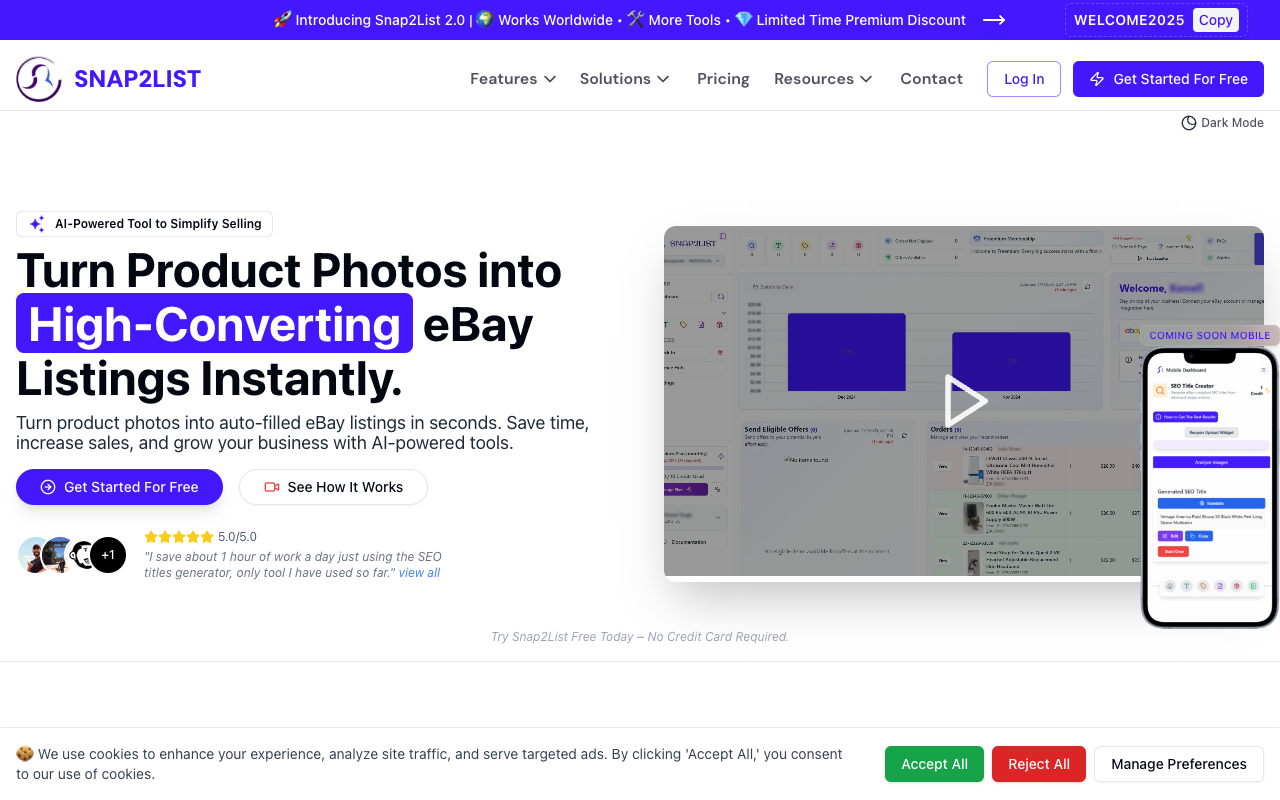This screenshot has width=1280, height=800.
Task: Accept all cookies
Action: (934, 764)
